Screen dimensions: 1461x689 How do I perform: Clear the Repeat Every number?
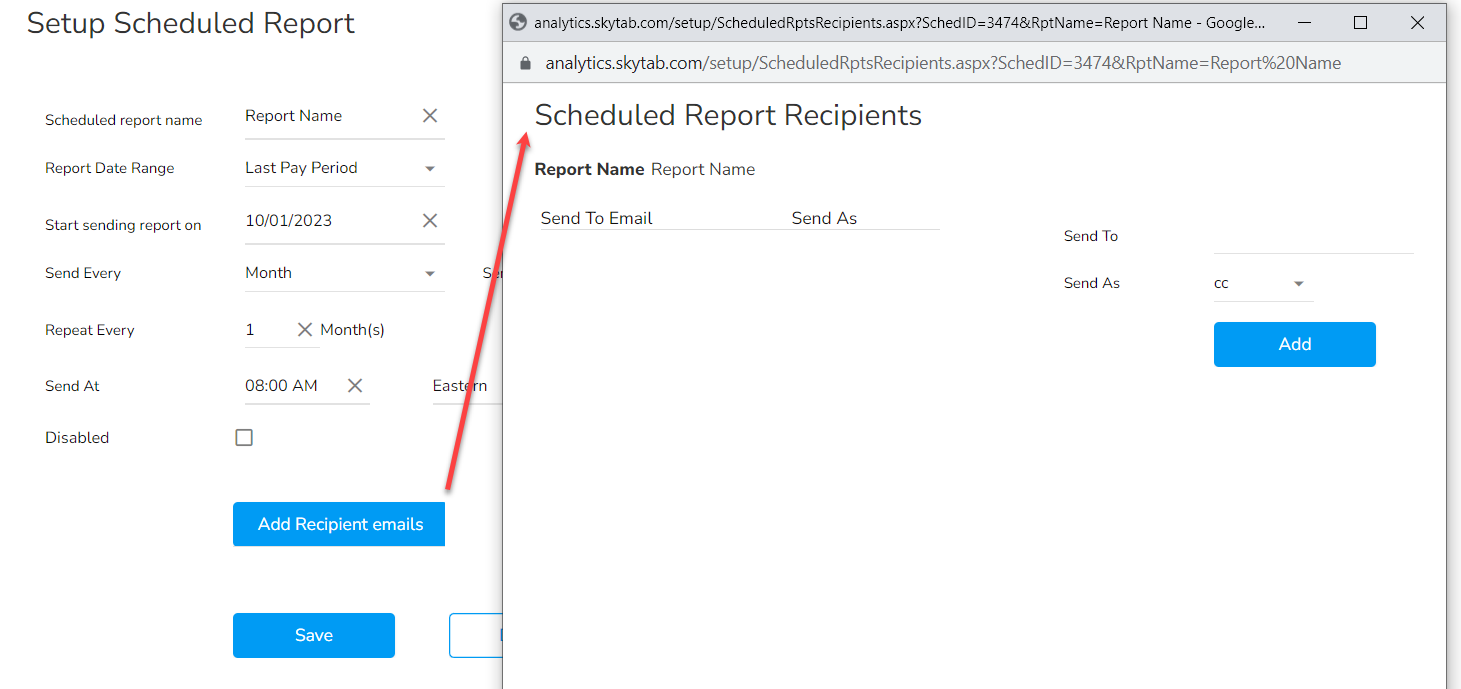[305, 330]
